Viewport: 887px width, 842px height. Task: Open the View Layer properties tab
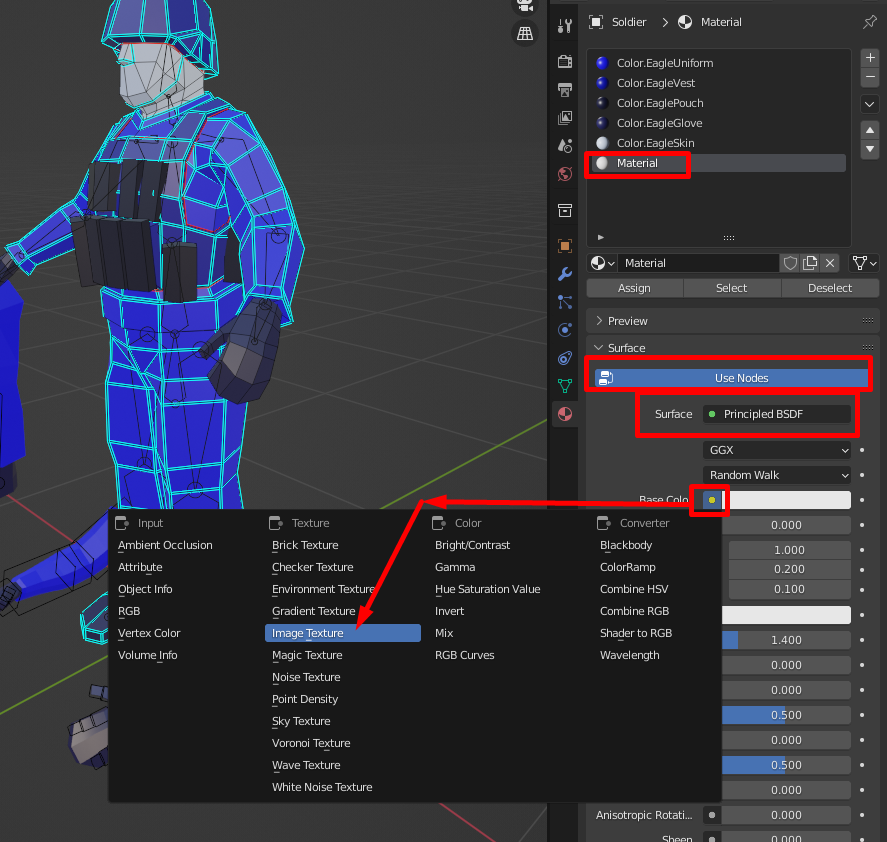tap(565, 118)
